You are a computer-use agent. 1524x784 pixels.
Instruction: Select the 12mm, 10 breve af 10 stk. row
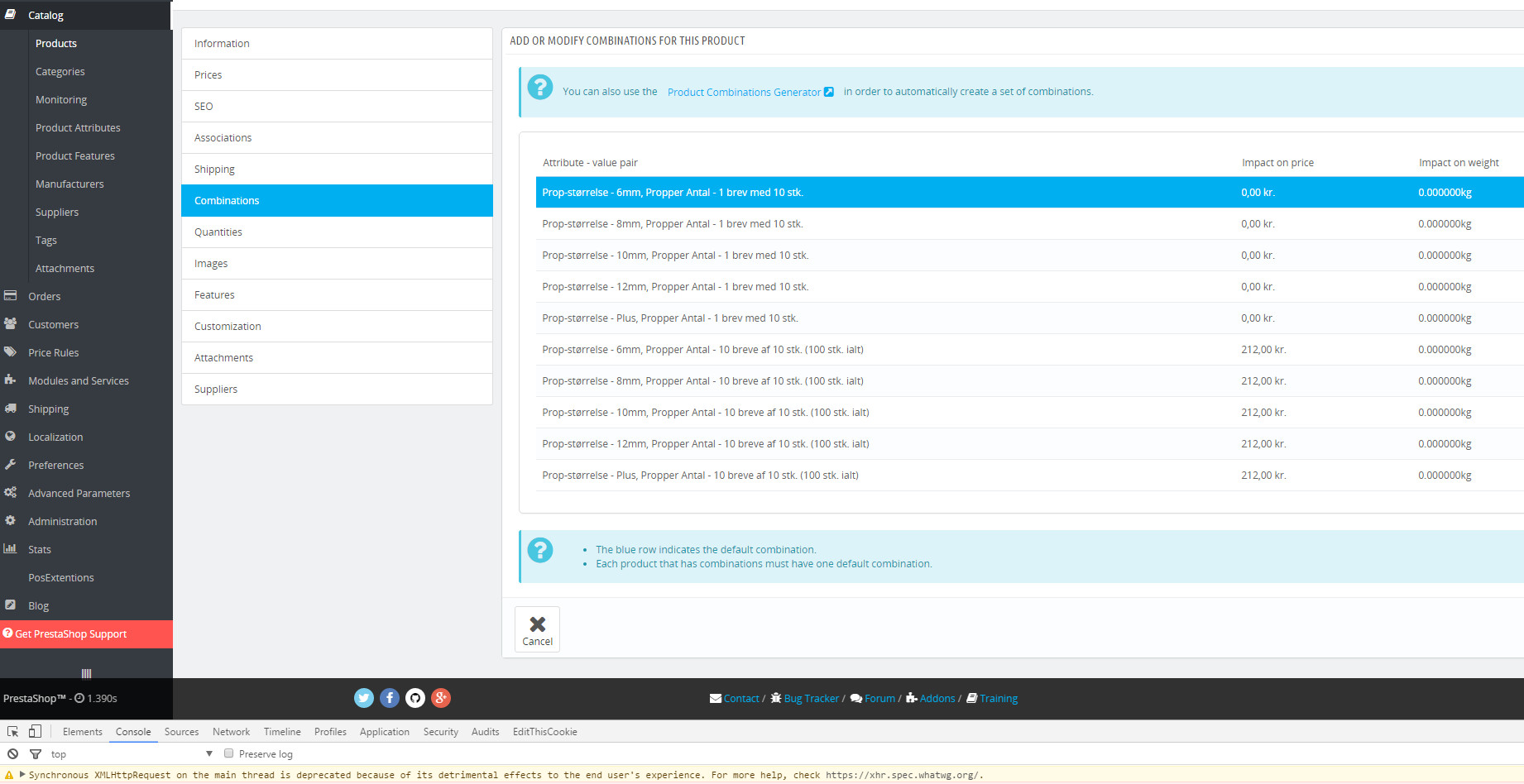coord(1029,444)
